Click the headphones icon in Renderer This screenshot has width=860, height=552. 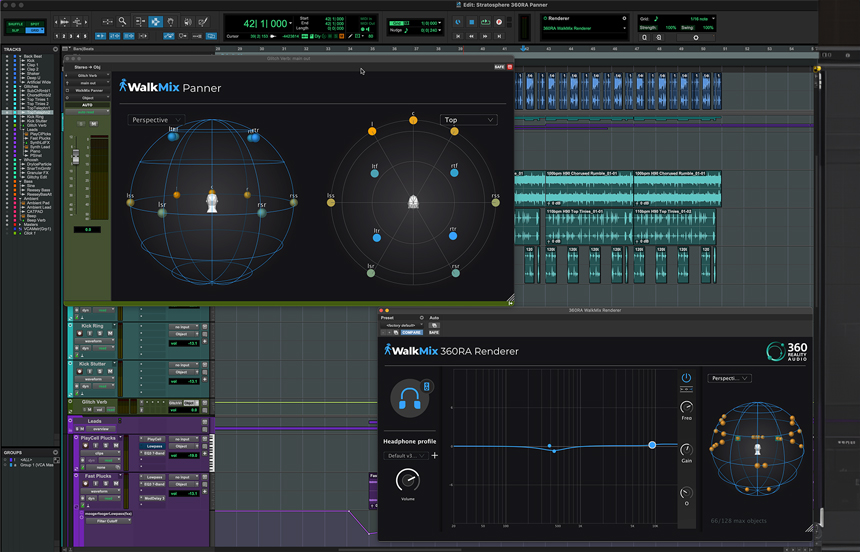coord(409,398)
